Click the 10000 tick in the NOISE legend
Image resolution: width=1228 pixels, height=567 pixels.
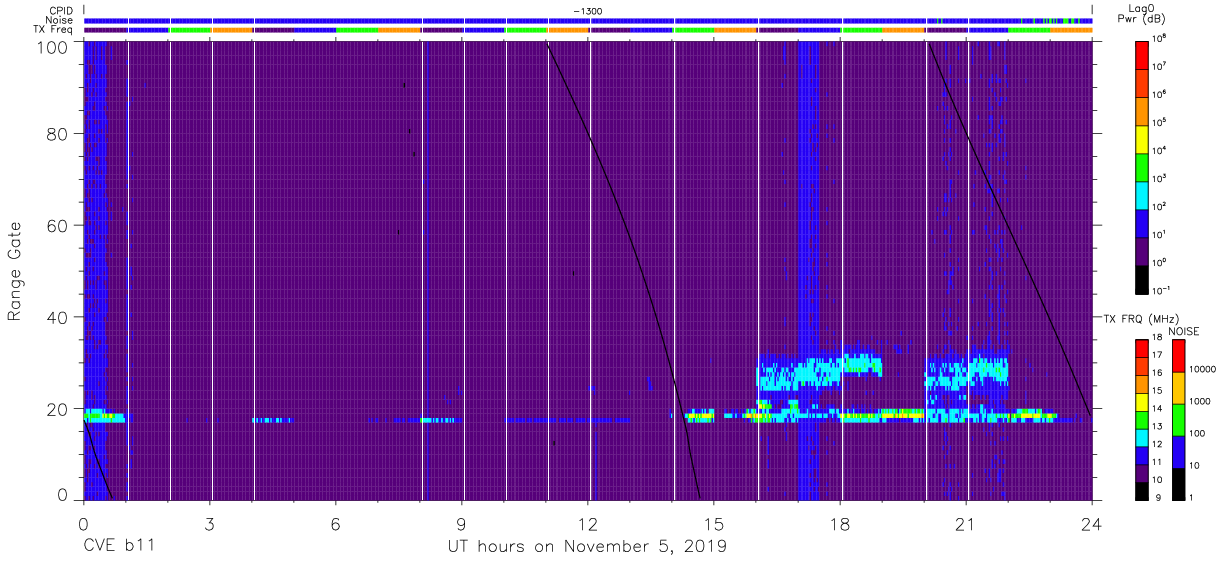point(1203,369)
